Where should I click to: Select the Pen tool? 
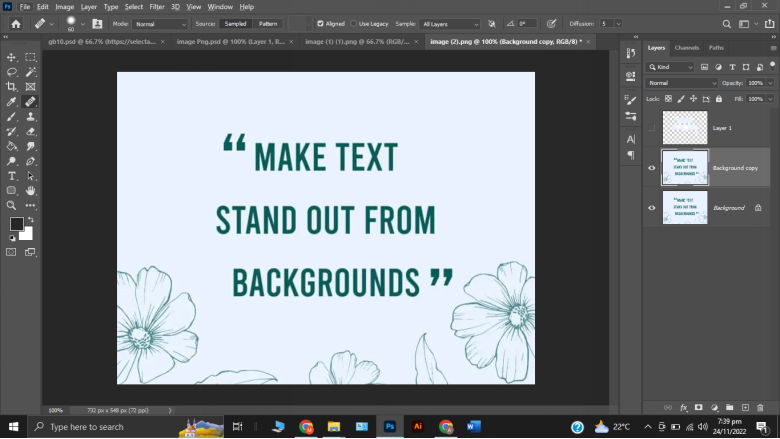(x=30, y=161)
